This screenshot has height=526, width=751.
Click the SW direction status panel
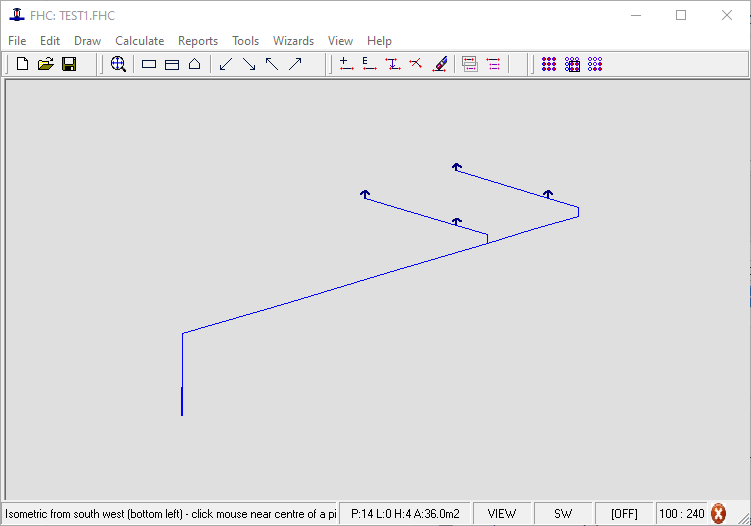point(563,513)
